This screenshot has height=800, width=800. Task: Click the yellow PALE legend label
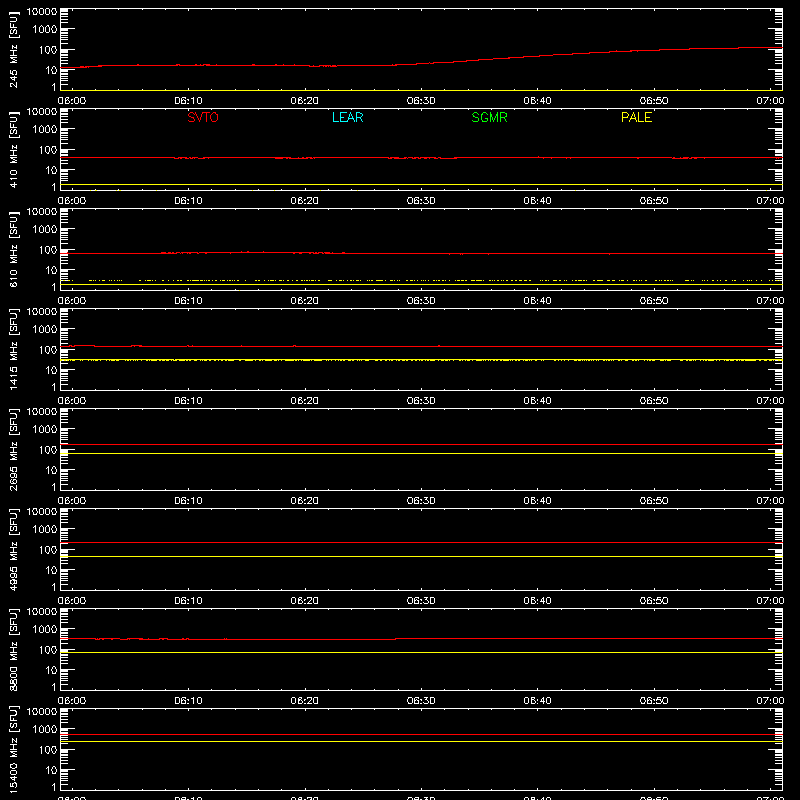coord(636,117)
